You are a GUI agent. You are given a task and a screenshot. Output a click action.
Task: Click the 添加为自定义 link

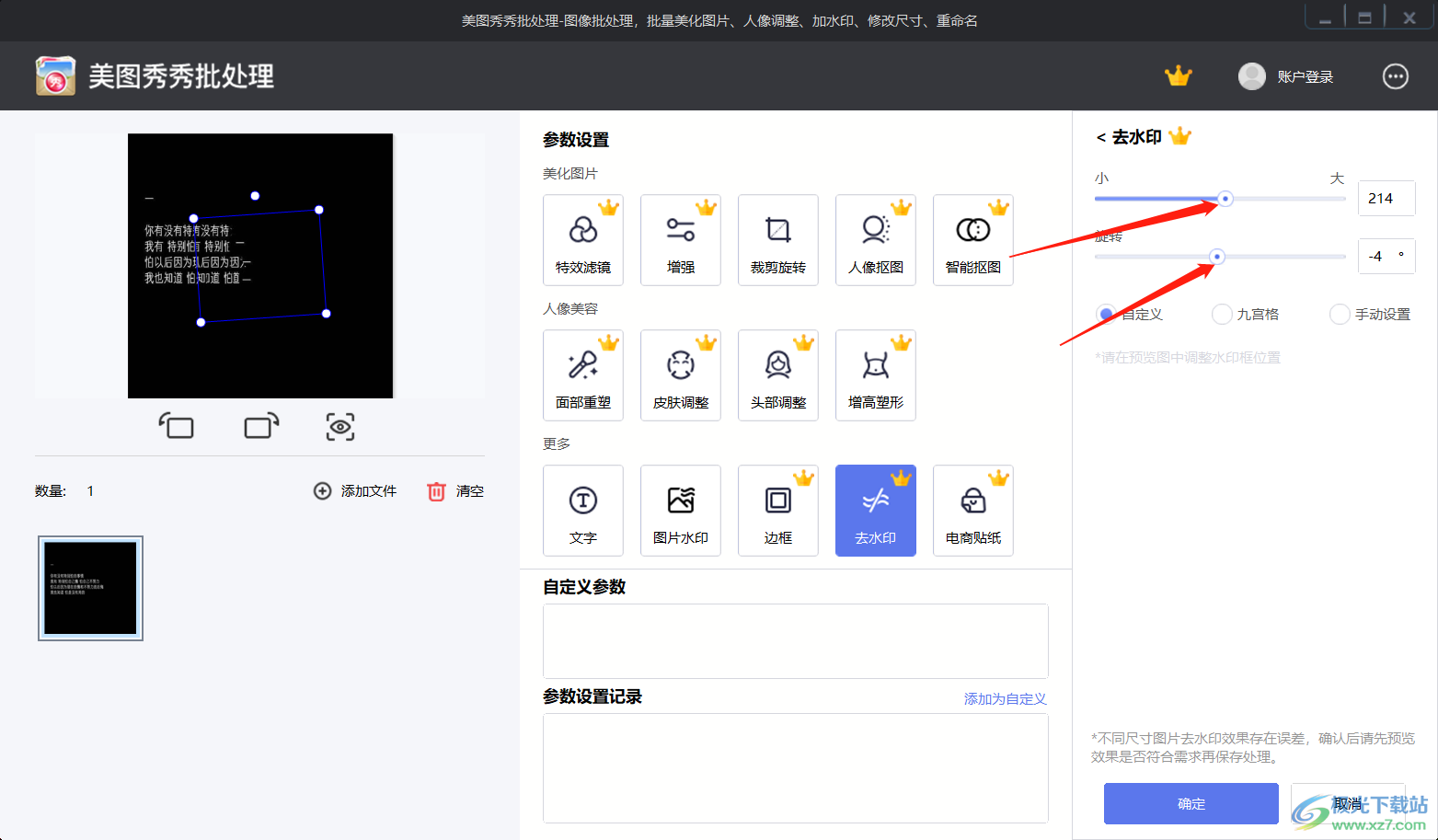point(1006,699)
